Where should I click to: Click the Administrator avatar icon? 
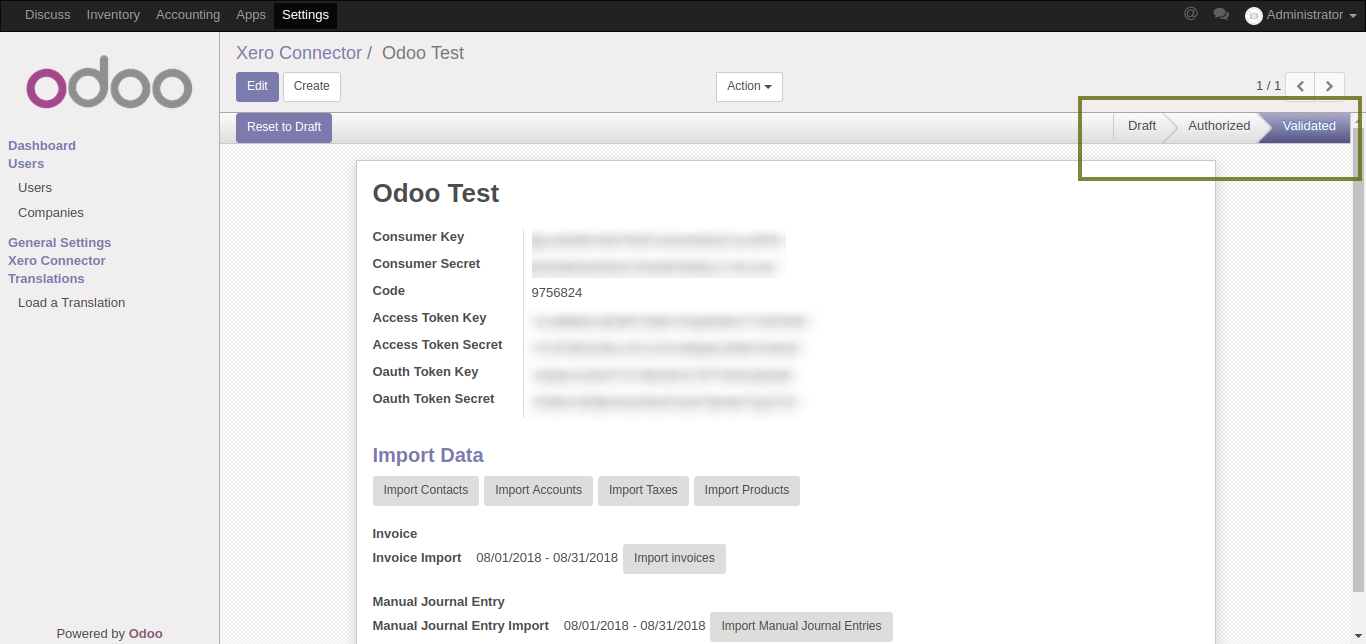(1253, 16)
